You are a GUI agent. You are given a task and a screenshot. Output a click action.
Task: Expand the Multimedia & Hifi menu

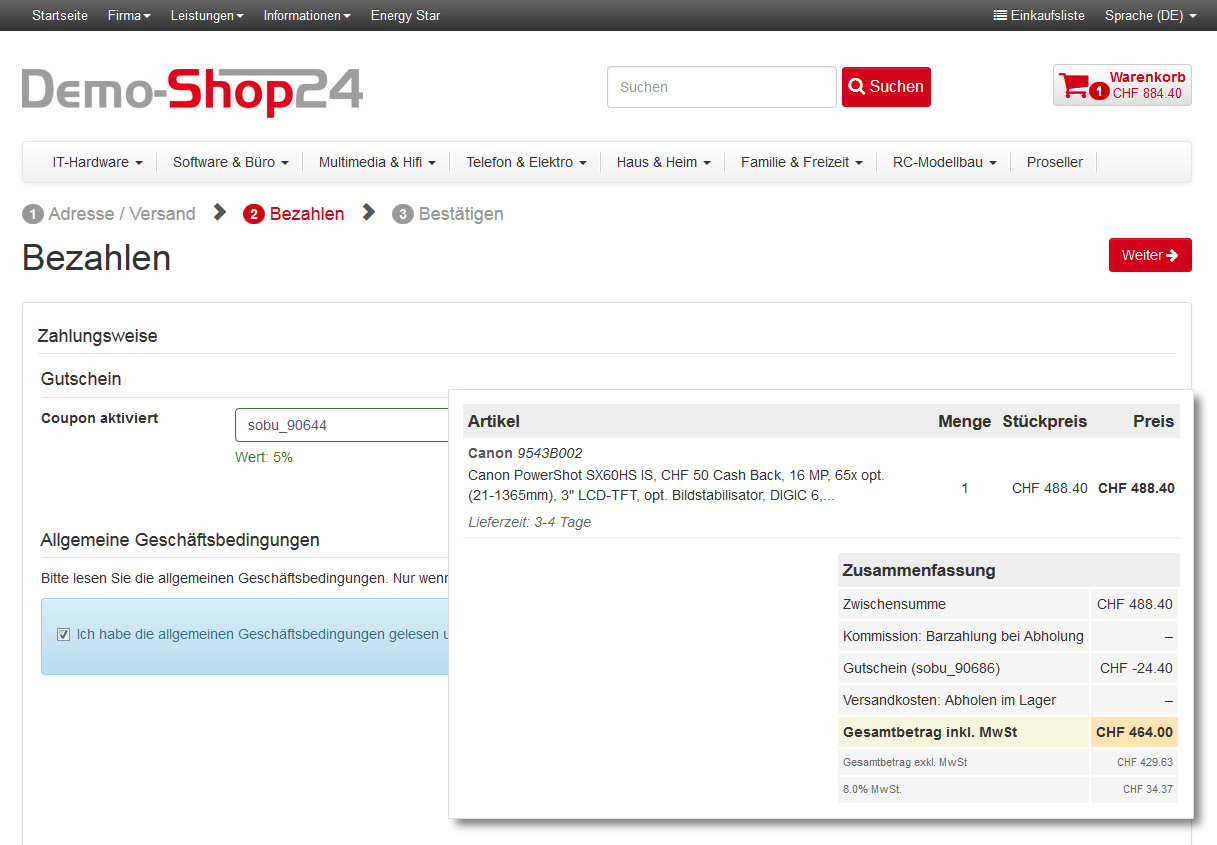(x=376, y=162)
